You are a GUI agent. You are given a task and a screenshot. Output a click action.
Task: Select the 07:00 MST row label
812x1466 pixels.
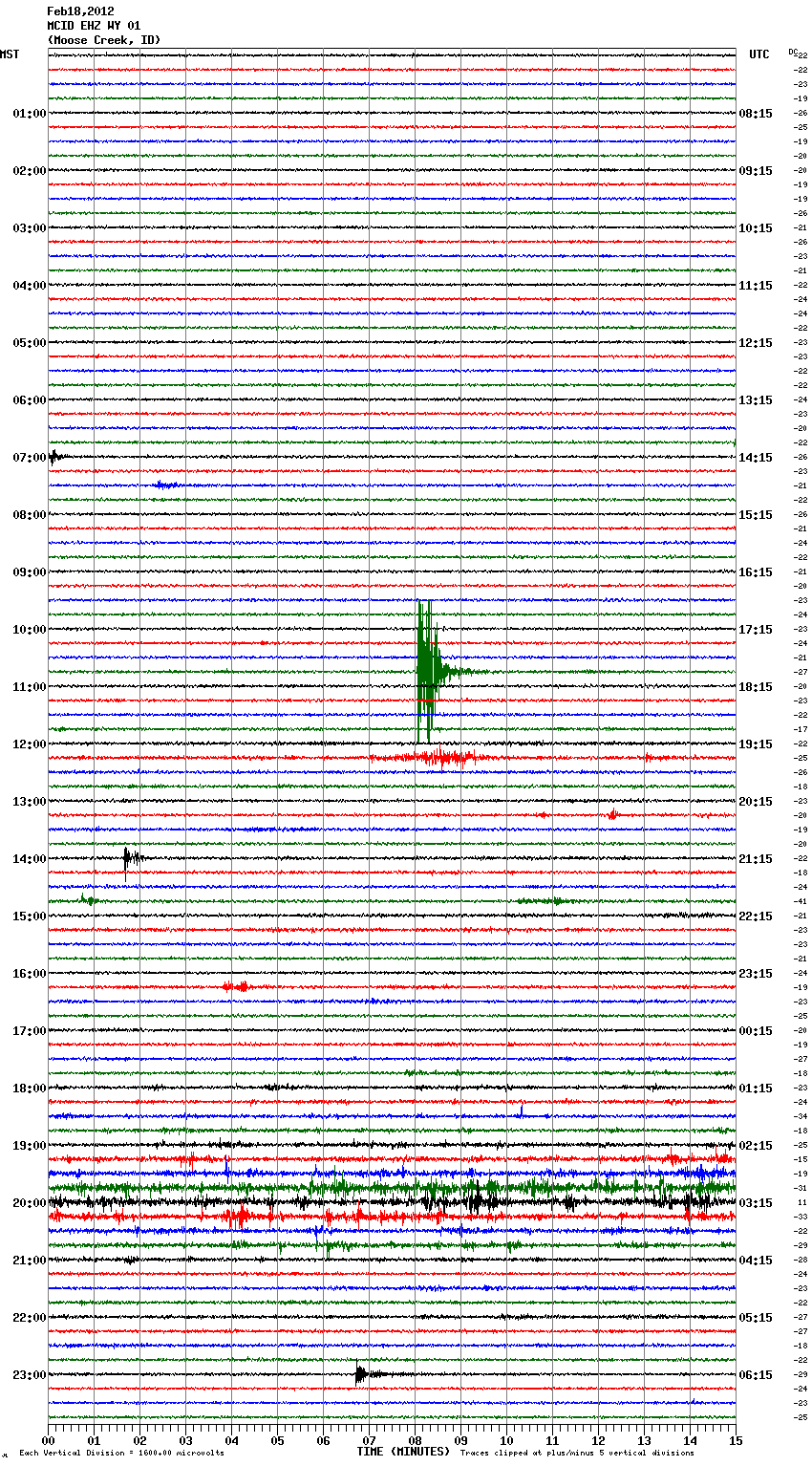click(29, 458)
